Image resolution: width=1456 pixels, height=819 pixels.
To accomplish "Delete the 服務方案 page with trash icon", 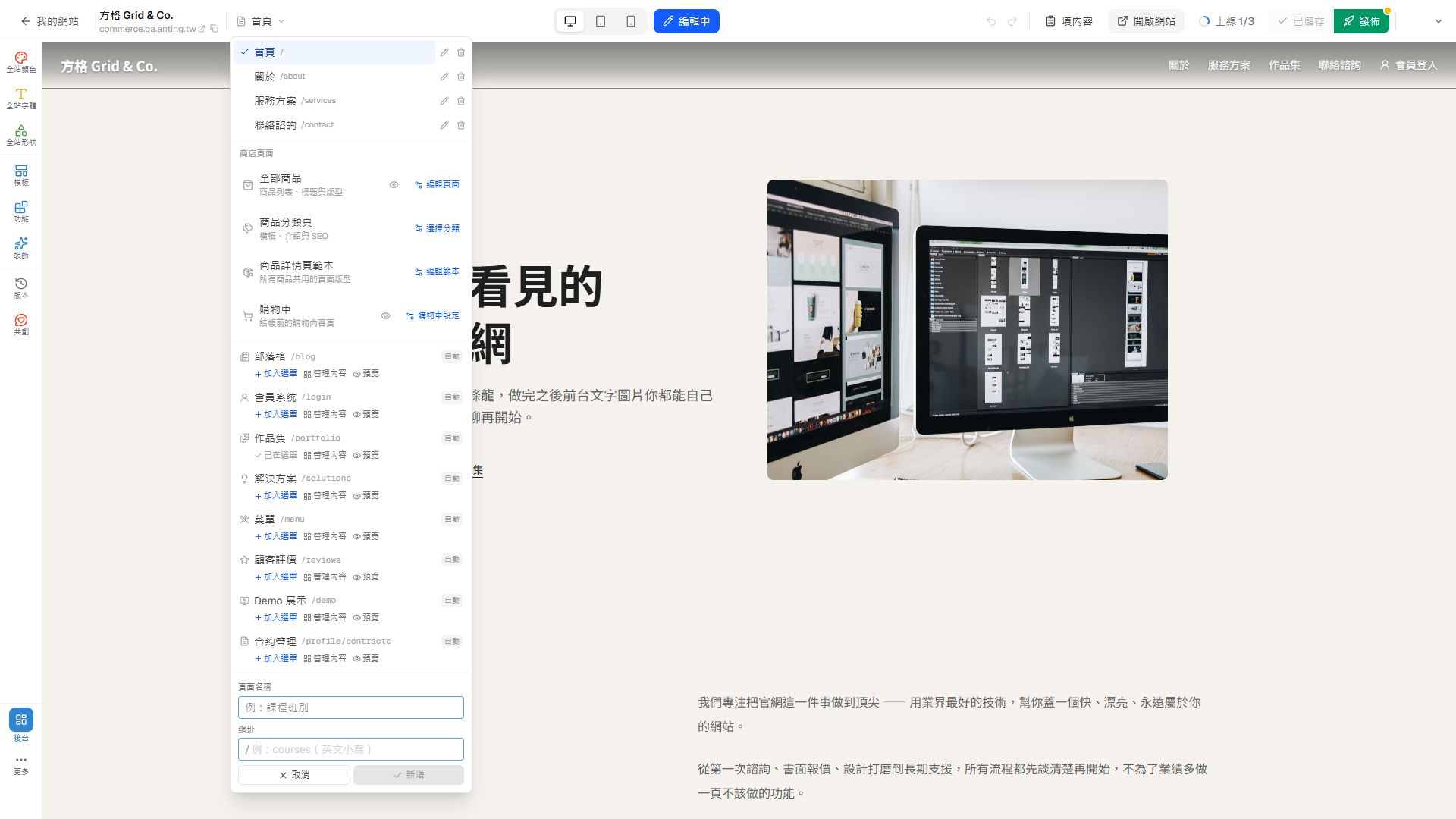I will point(461,101).
